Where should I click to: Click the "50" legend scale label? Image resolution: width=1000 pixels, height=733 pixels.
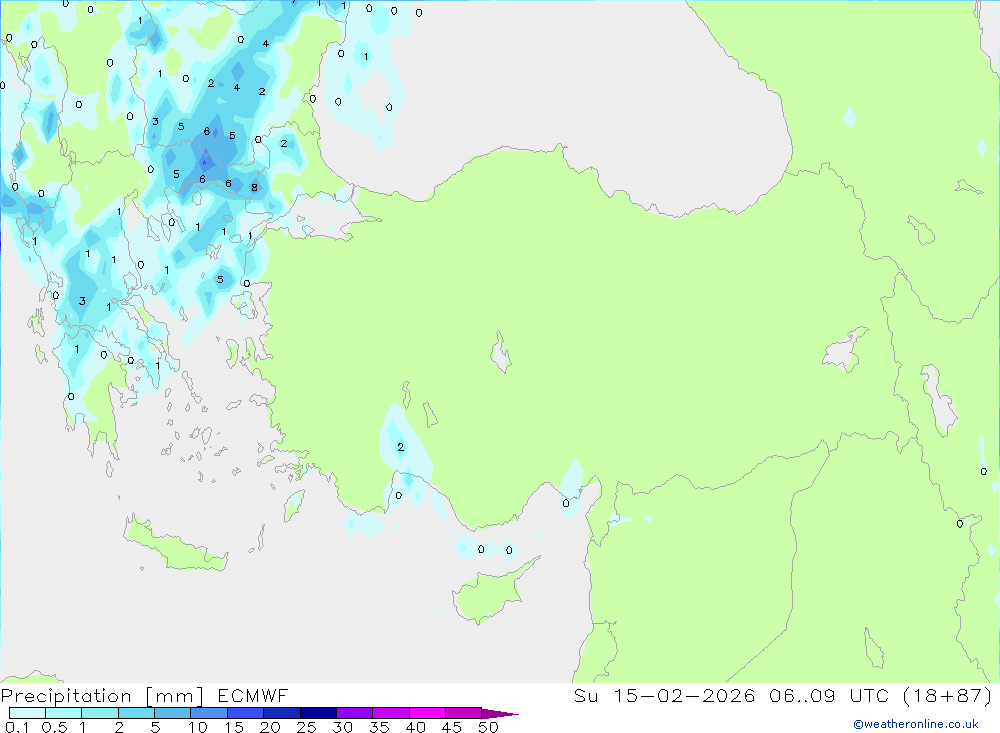pyautogui.click(x=488, y=727)
